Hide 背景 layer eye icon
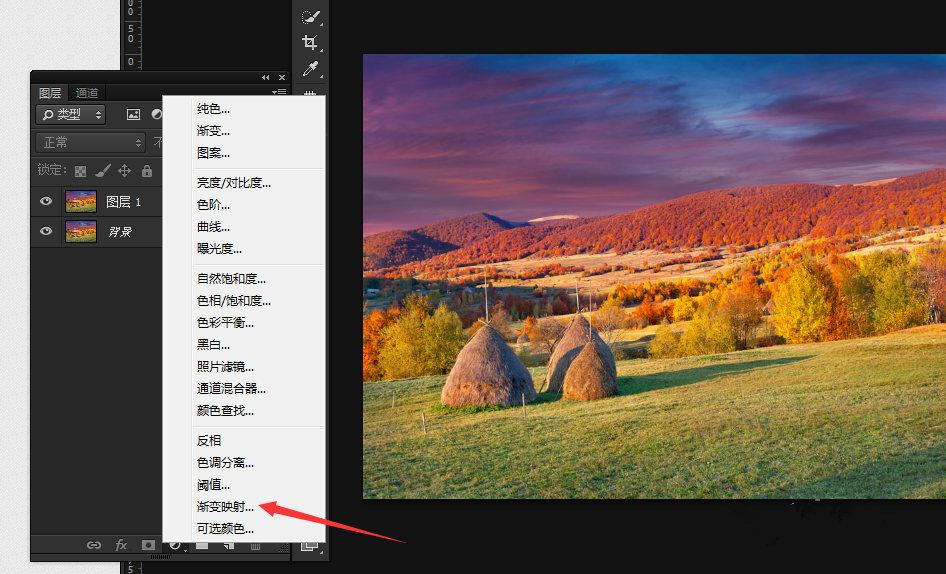Screen dimensions: 946x574 [46, 231]
